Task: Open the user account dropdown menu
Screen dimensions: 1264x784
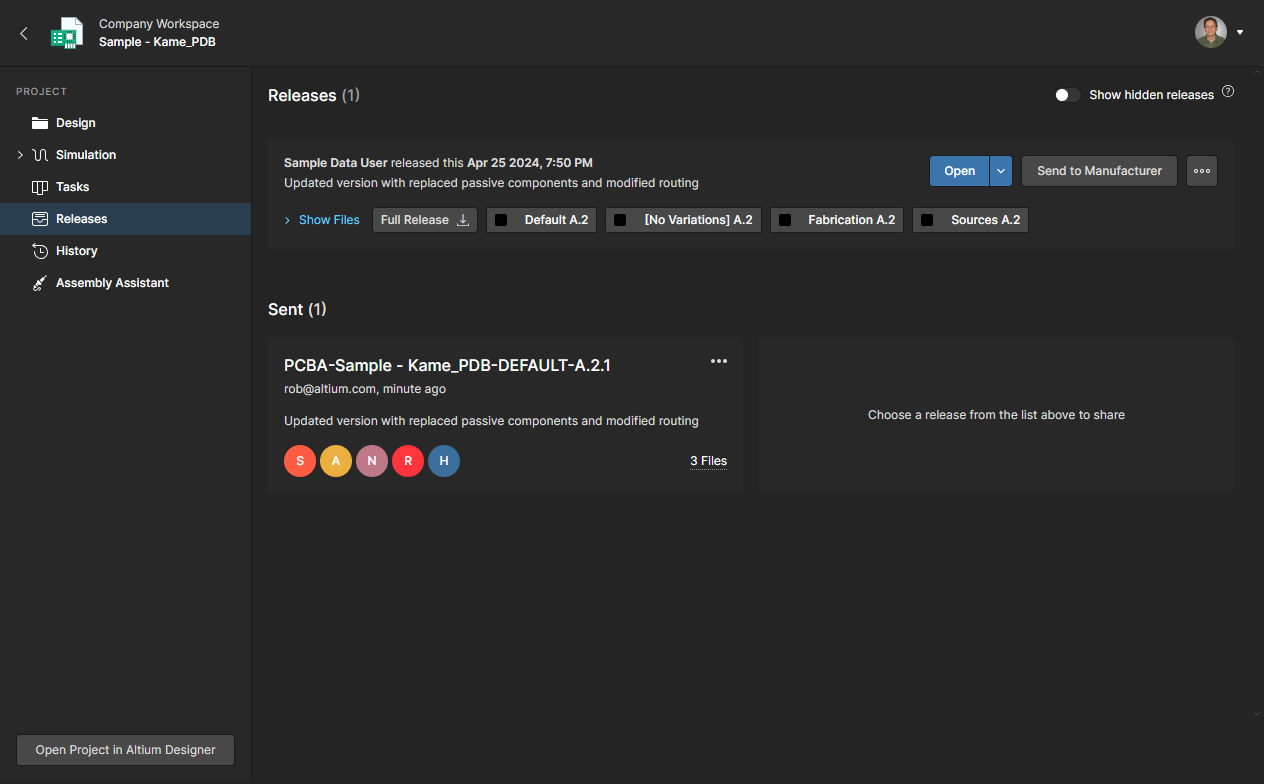Action: 1240,32
